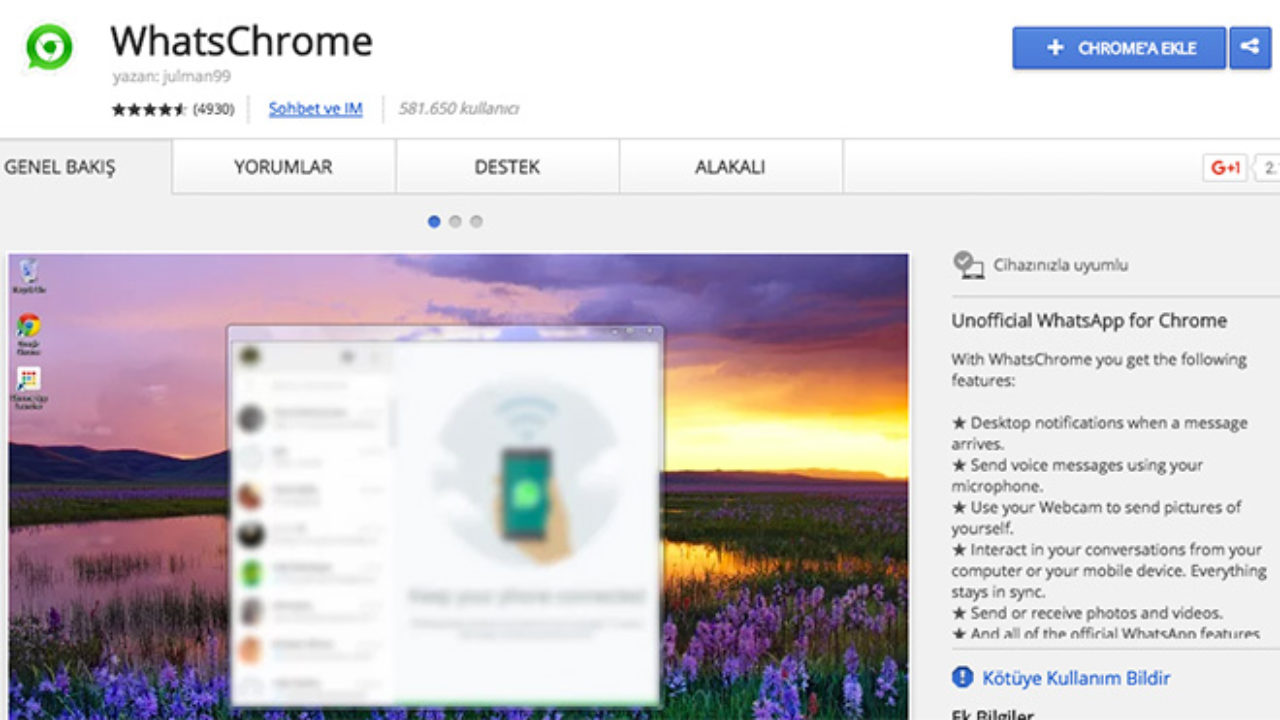Click the WhatsChrome green logo icon
Image resolution: width=1280 pixels, height=720 pixels.
(49, 47)
